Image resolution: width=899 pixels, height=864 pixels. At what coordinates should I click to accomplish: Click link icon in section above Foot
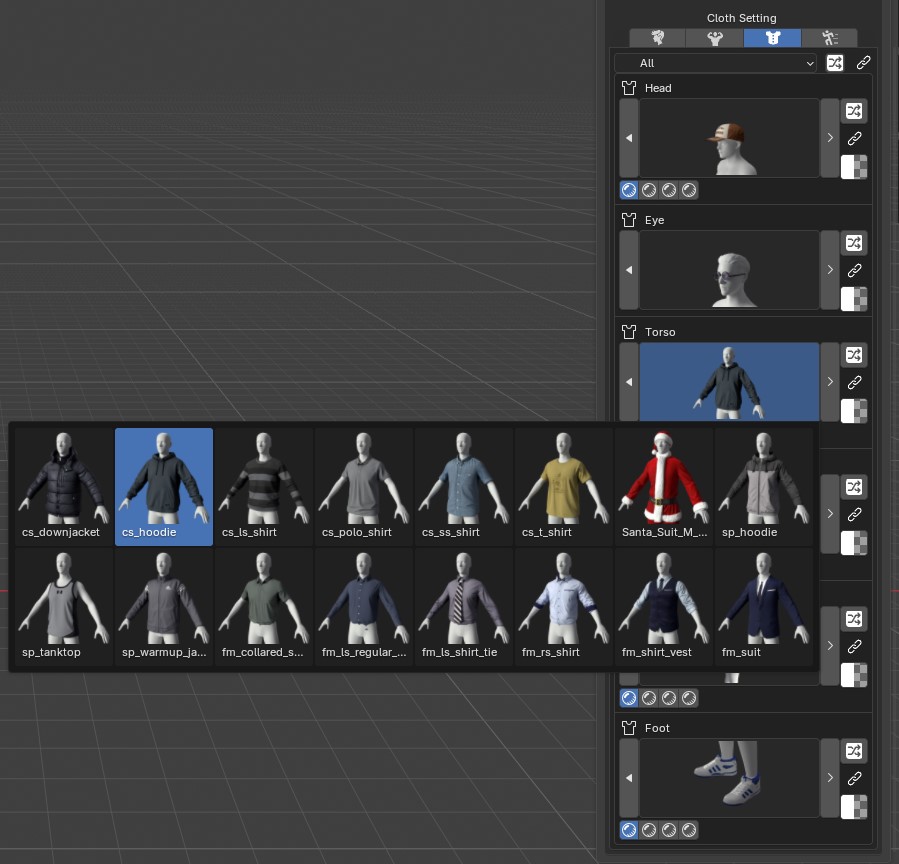click(854, 646)
